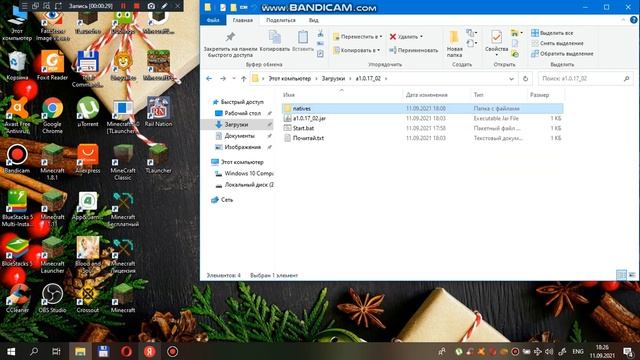Select BlueStacks 5 Multi-Instance desktop icon
640x360 pixels.
click(17, 209)
